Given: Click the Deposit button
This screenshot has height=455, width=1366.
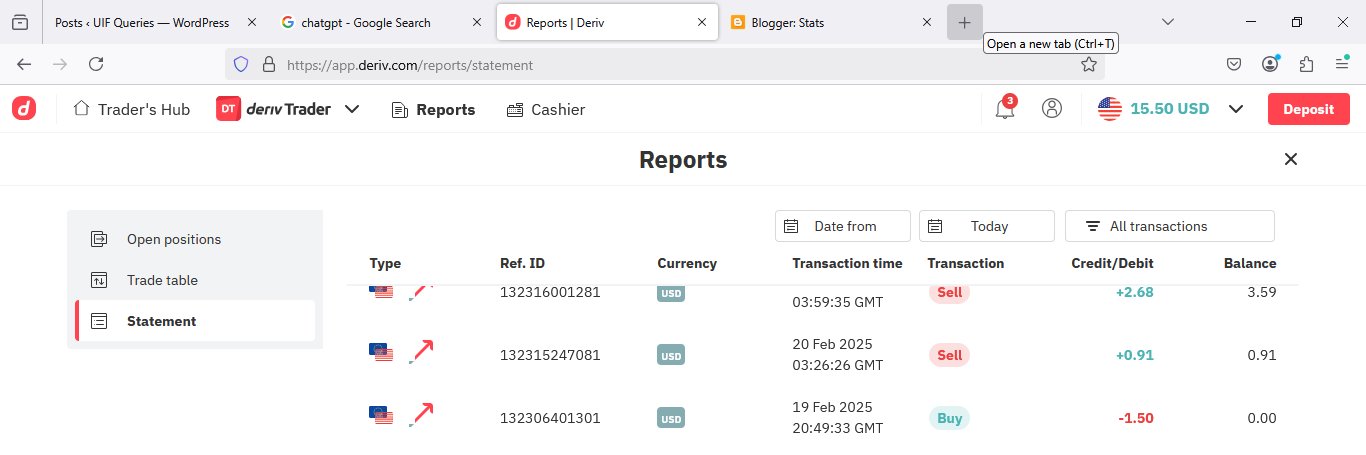Looking at the screenshot, I should point(1309,109).
